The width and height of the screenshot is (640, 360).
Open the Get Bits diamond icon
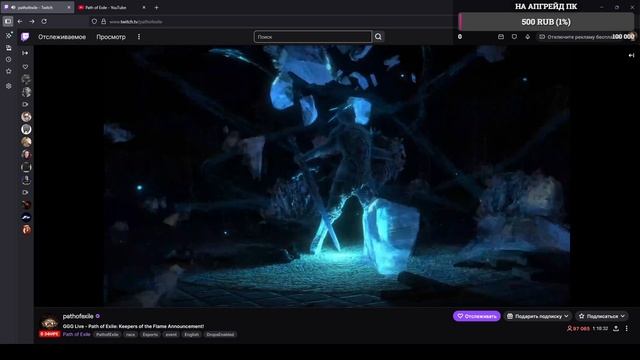(x=528, y=37)
